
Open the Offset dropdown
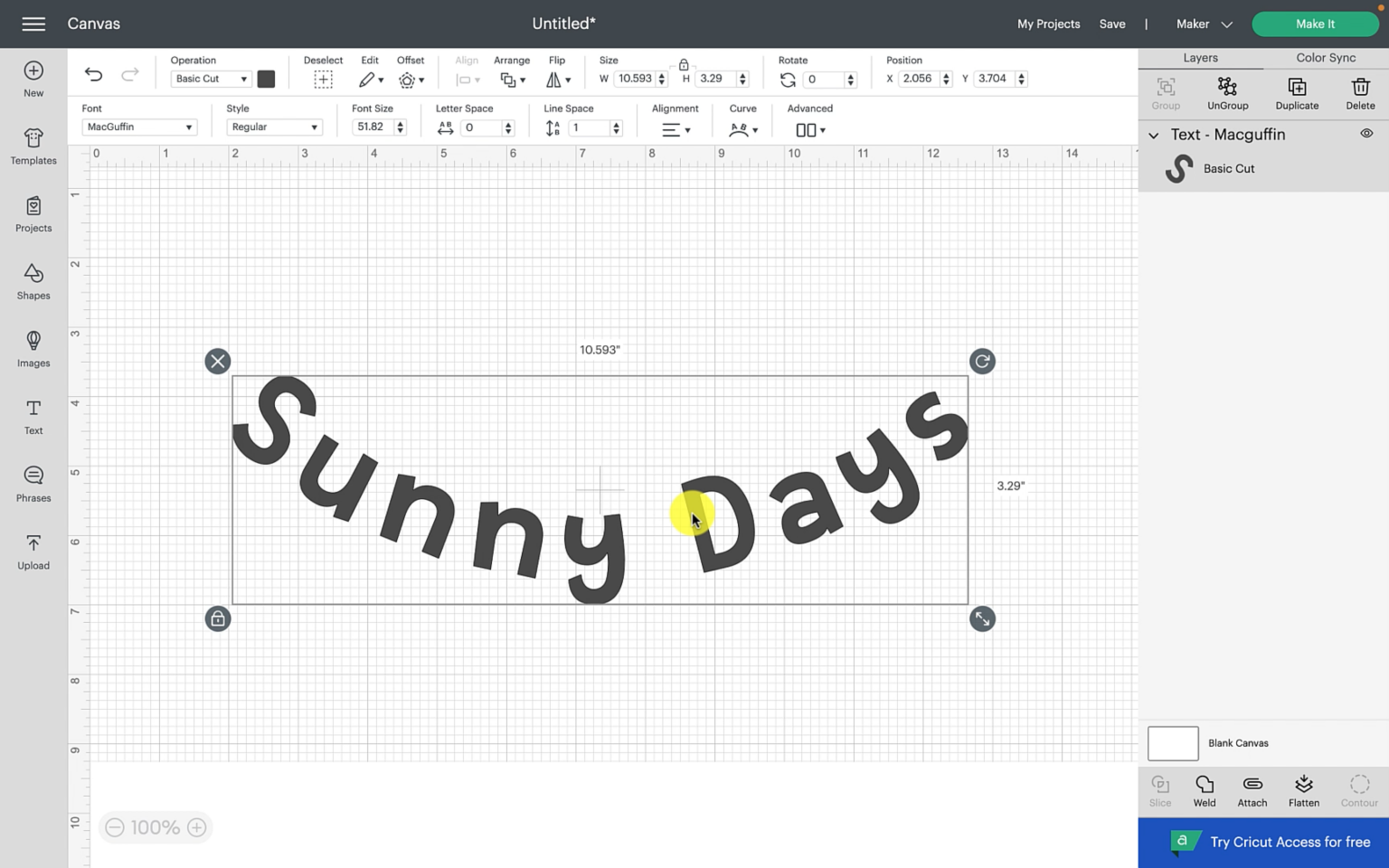tap(411, 80)
